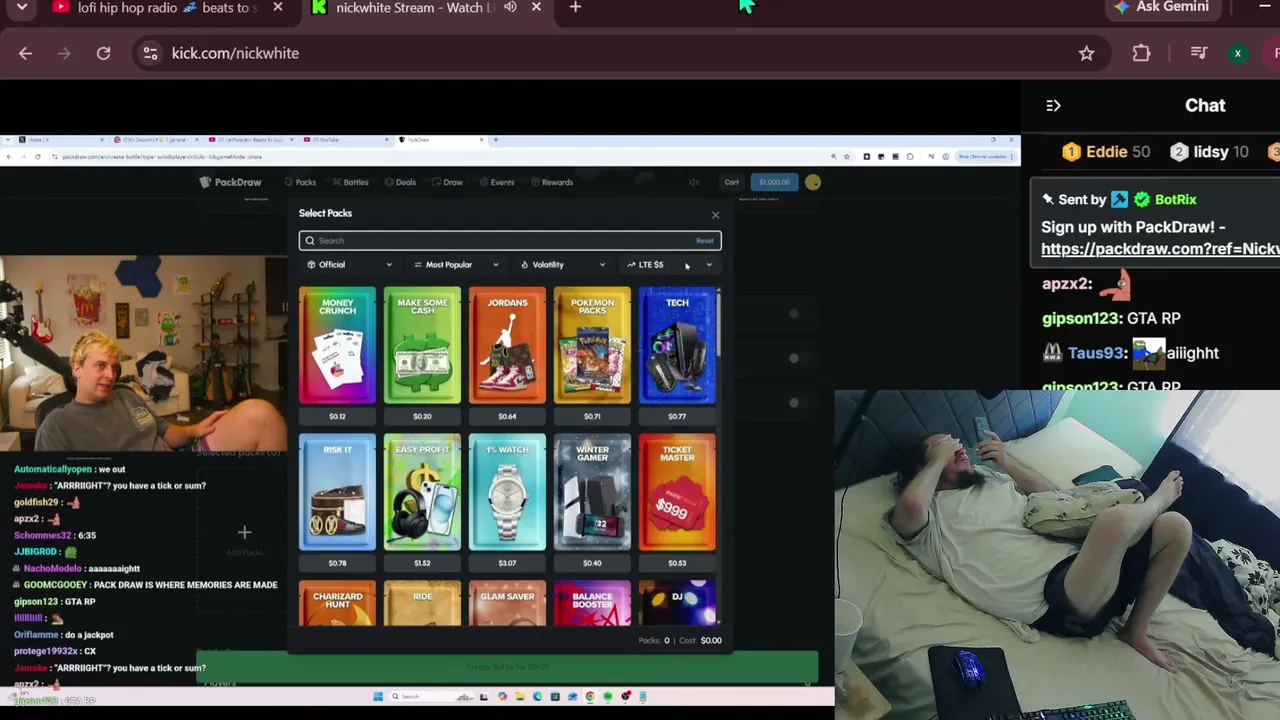The width and height of the screenshot is (1280, 720).
Task: Click Taus93 username in chat
Action: [1096, 353]
